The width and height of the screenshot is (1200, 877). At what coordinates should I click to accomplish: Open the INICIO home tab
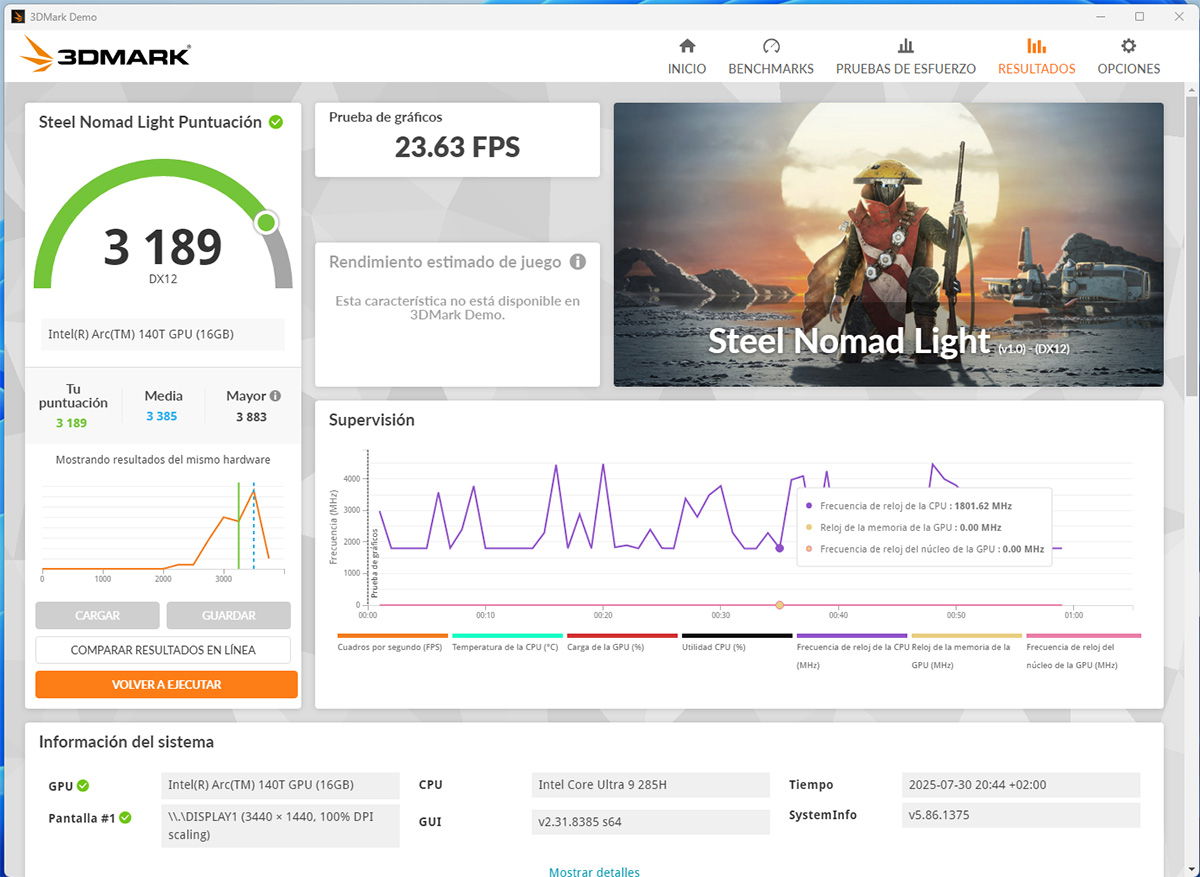(x=687, y=57)
